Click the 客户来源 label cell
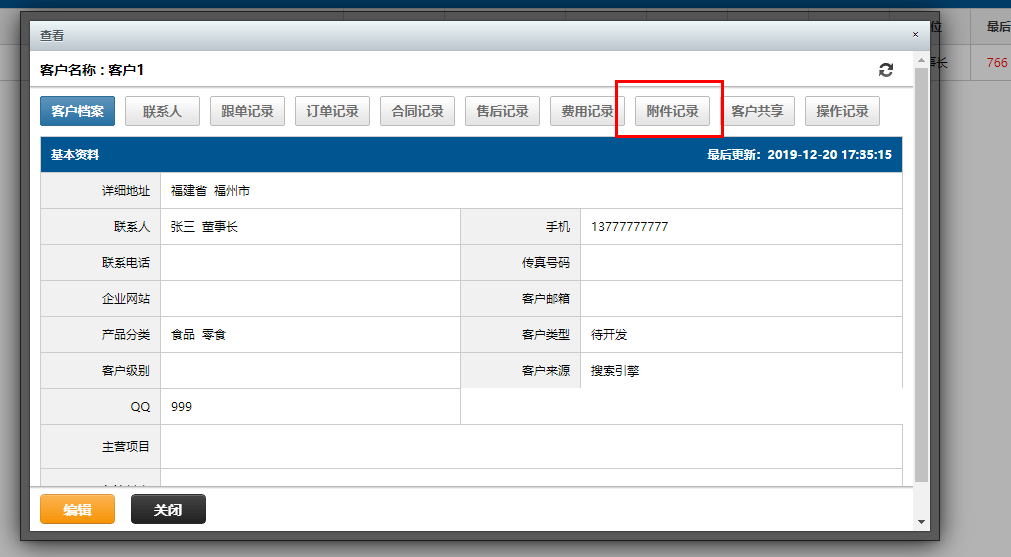The height and width of the screenshot is (557, 1011). click(x=521, y=371)
